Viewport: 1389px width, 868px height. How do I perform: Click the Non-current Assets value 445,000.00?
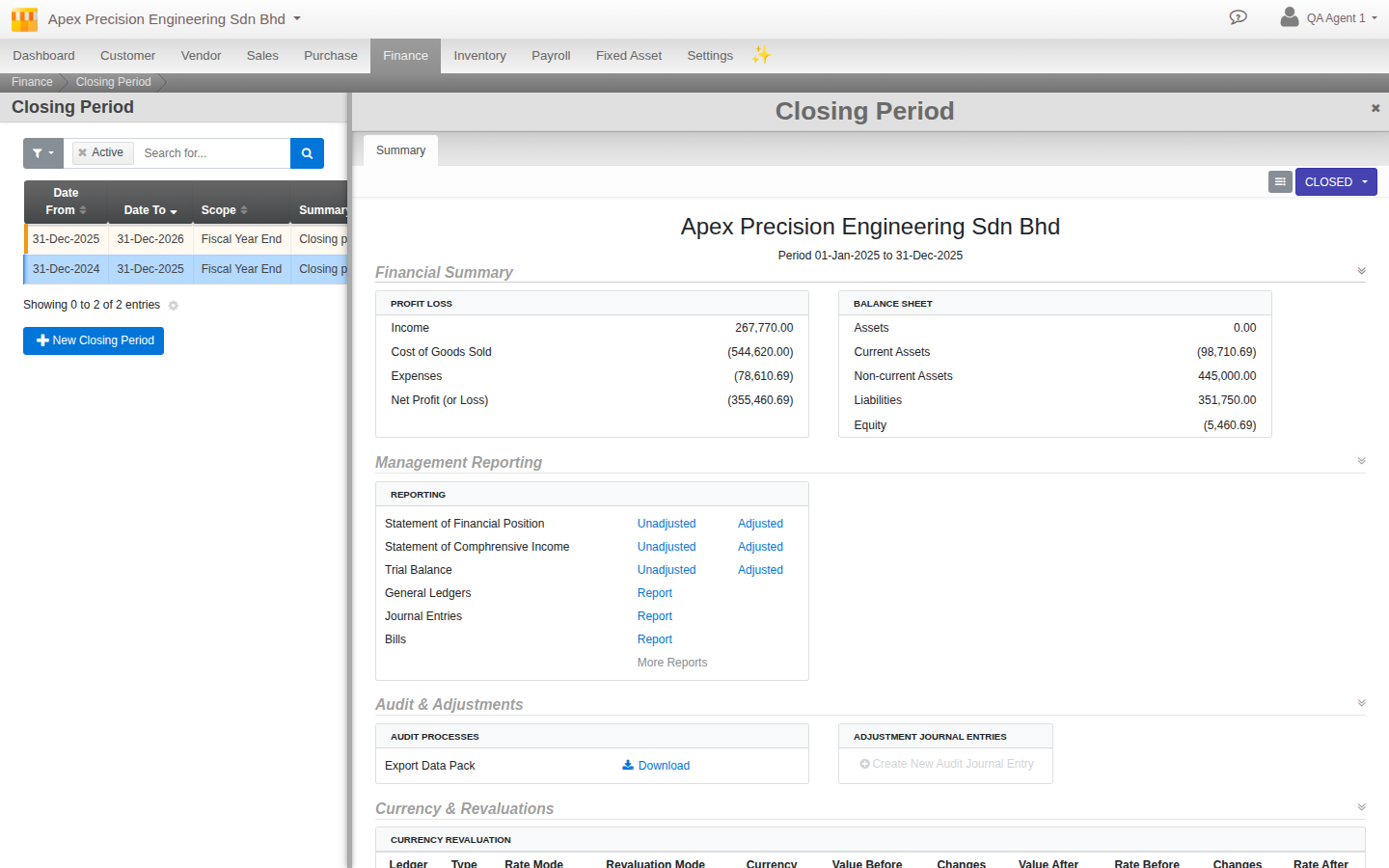pos(1227,376)
